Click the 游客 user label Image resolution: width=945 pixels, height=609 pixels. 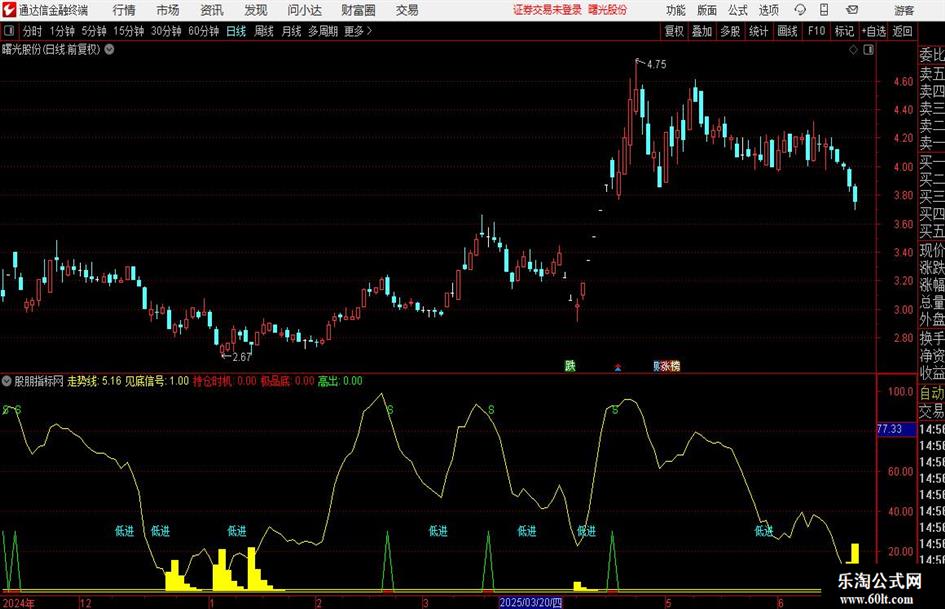coord(904,10)
